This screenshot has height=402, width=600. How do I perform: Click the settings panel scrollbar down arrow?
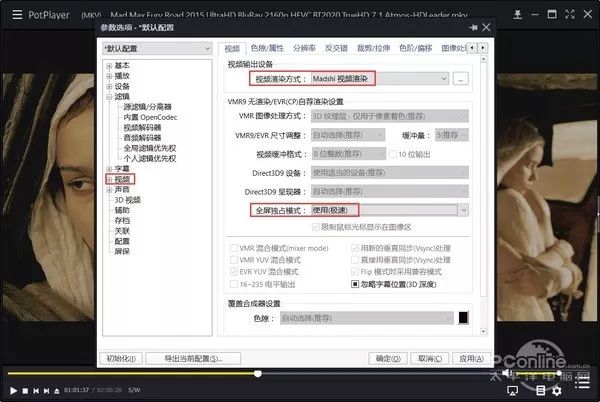click(x=483, y=331)
